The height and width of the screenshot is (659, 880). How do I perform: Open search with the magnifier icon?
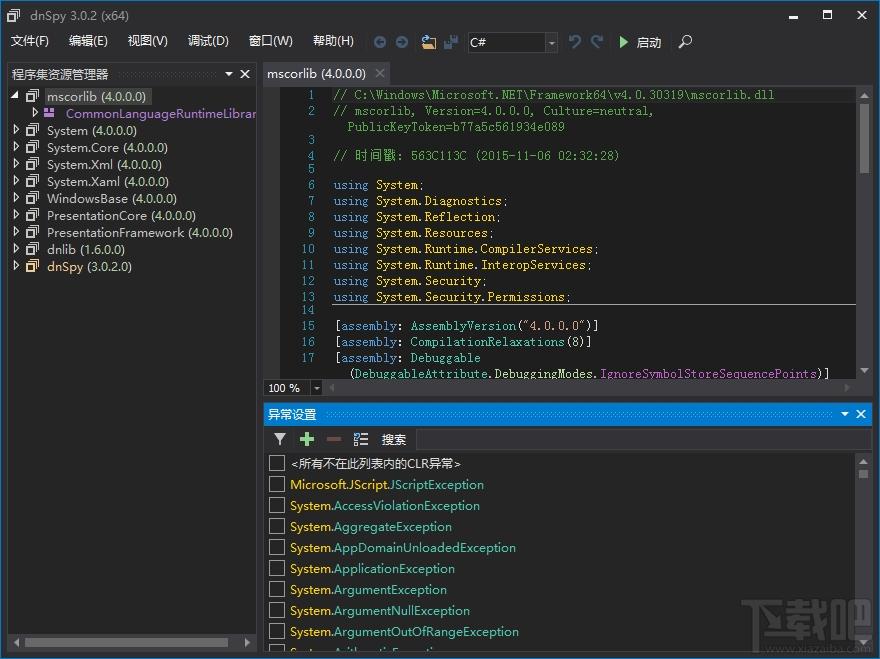[x=685, y=42]
